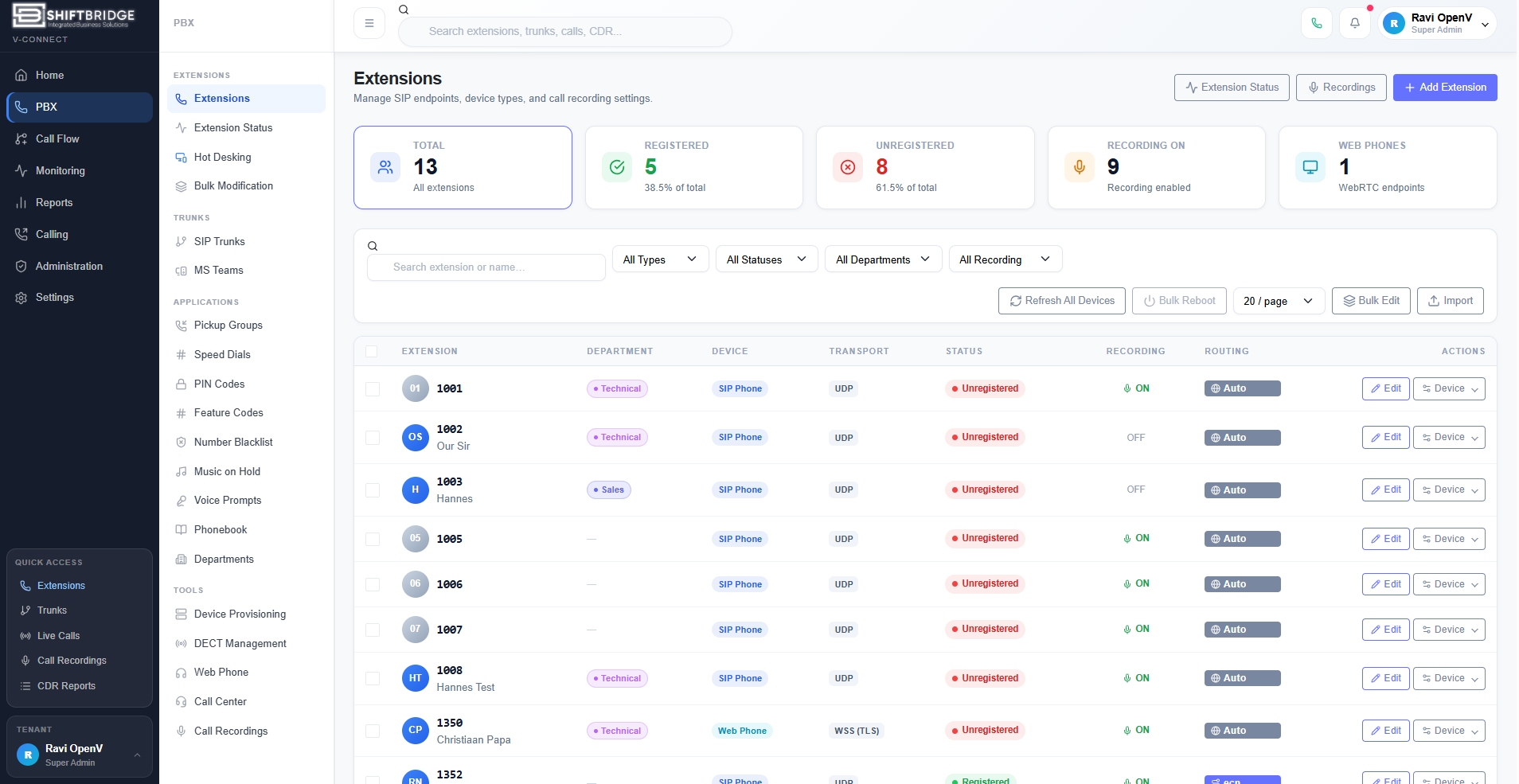Image resolution: width=1519 pixels, height=784 pixels.
Task: Open Device Provisioning under Tools
Action: click(x=246, y=614)
